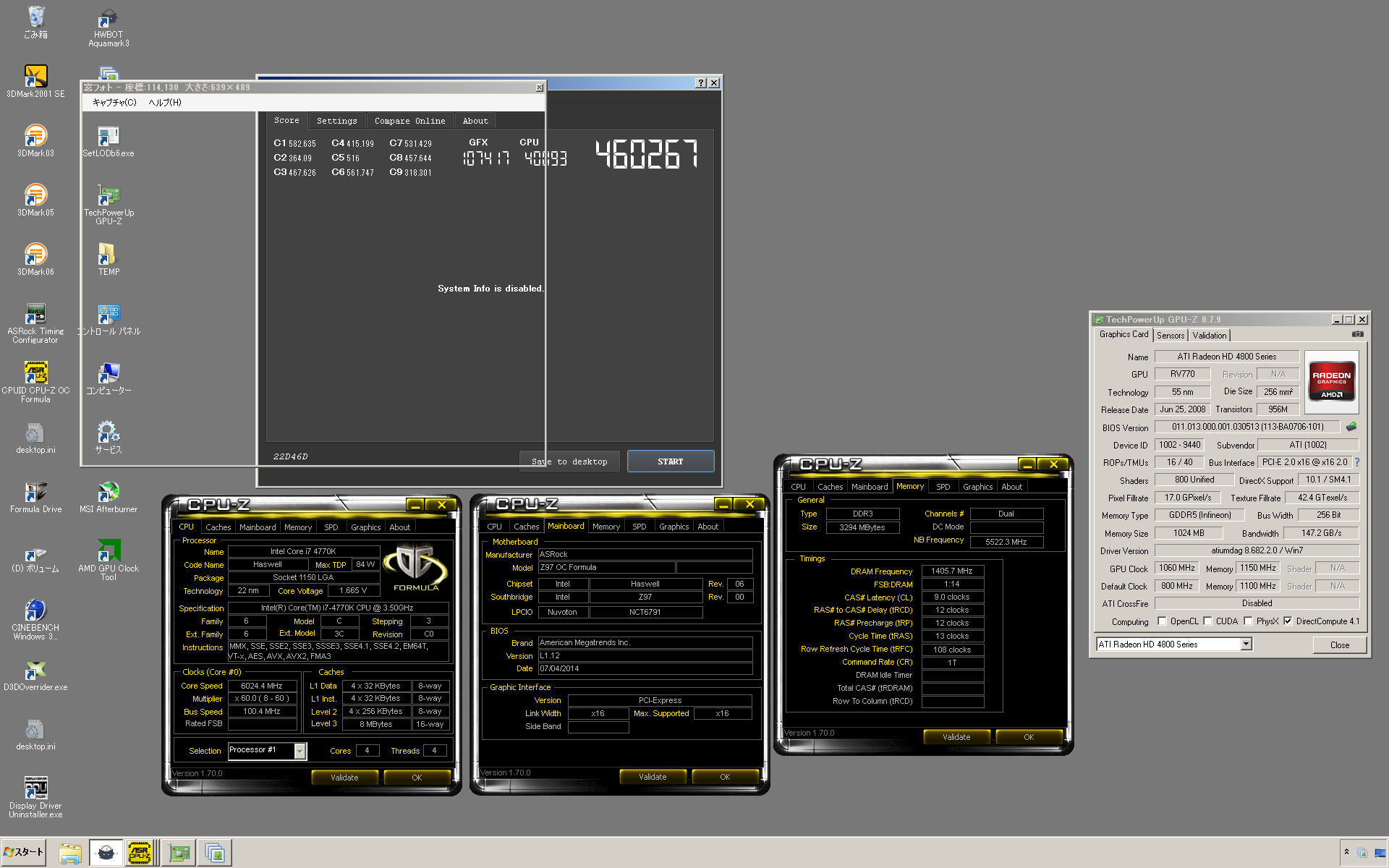The image size is (1389, 868).
Task: Toggle CUDA checkbox in GPU-Z
Action: pos(1207,621)
